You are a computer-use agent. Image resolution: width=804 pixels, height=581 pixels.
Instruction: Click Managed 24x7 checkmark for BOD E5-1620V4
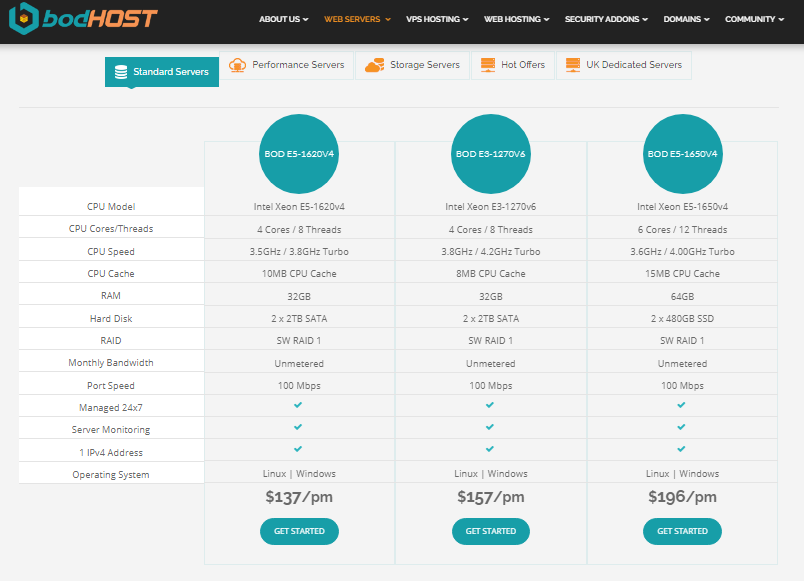pyautogui.click(x=298, y=405)
